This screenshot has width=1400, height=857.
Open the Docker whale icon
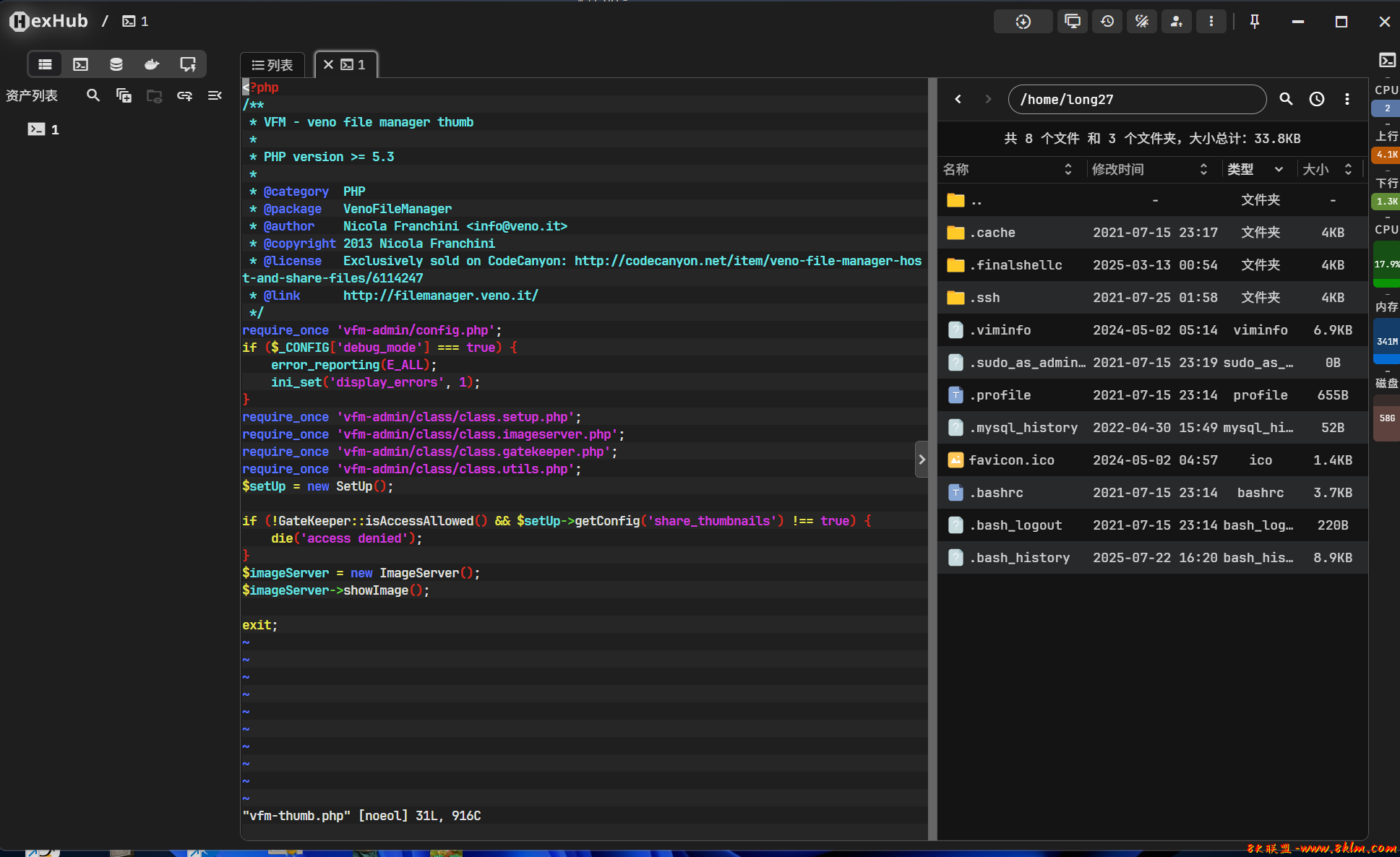click(x=151, y=64)
